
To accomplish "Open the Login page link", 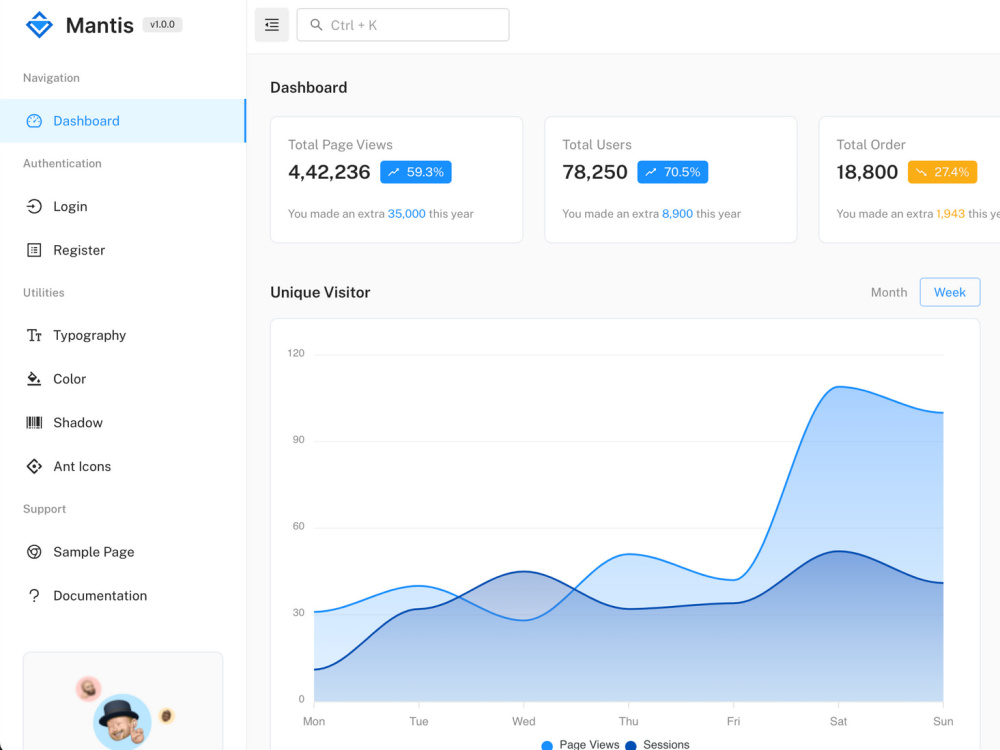I will 123,206.
